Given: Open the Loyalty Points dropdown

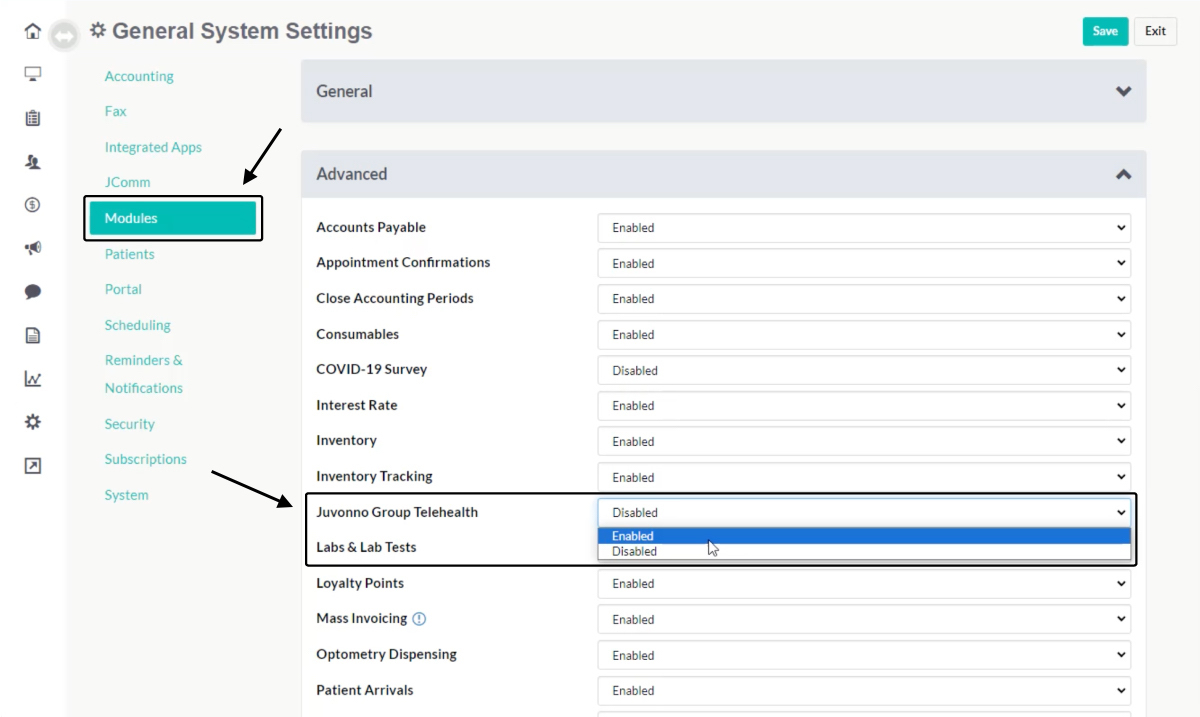Looking at the screenshot, I should tap(864, 584).
